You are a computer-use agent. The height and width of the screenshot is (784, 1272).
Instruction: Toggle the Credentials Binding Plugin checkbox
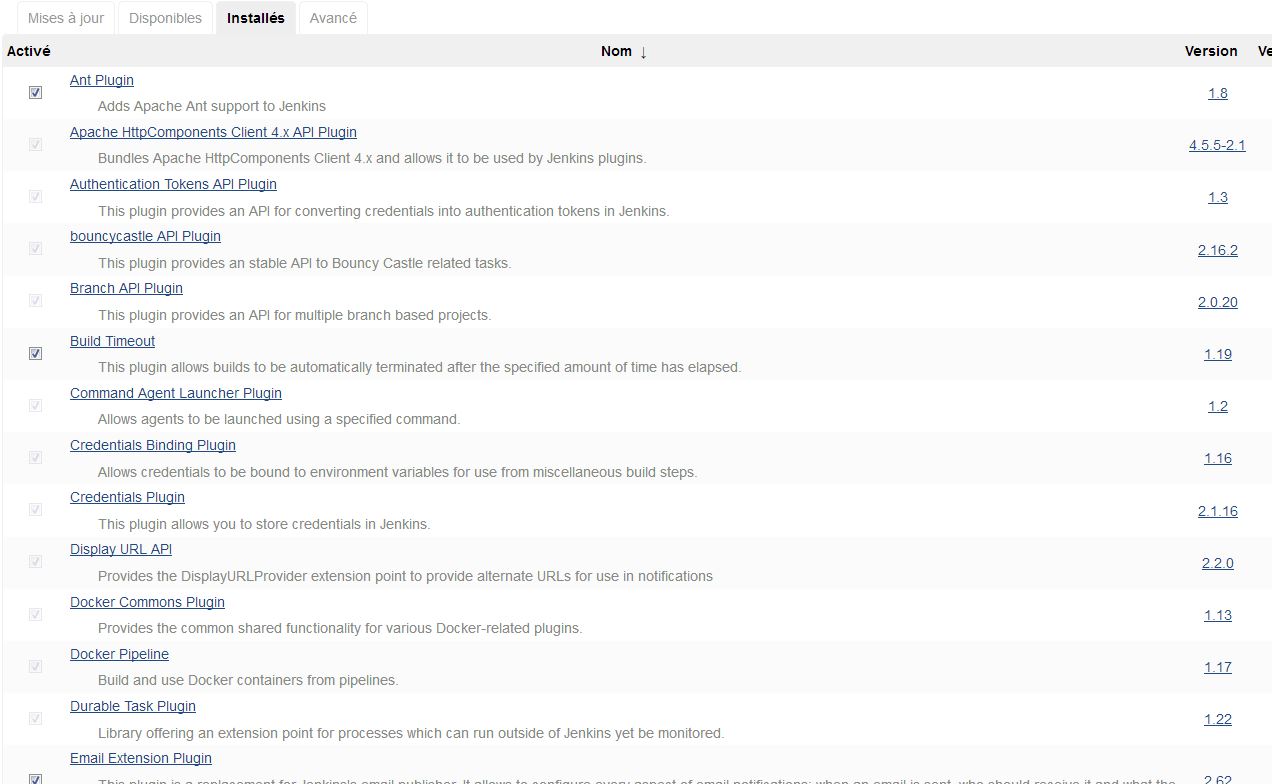click(36, 457)
